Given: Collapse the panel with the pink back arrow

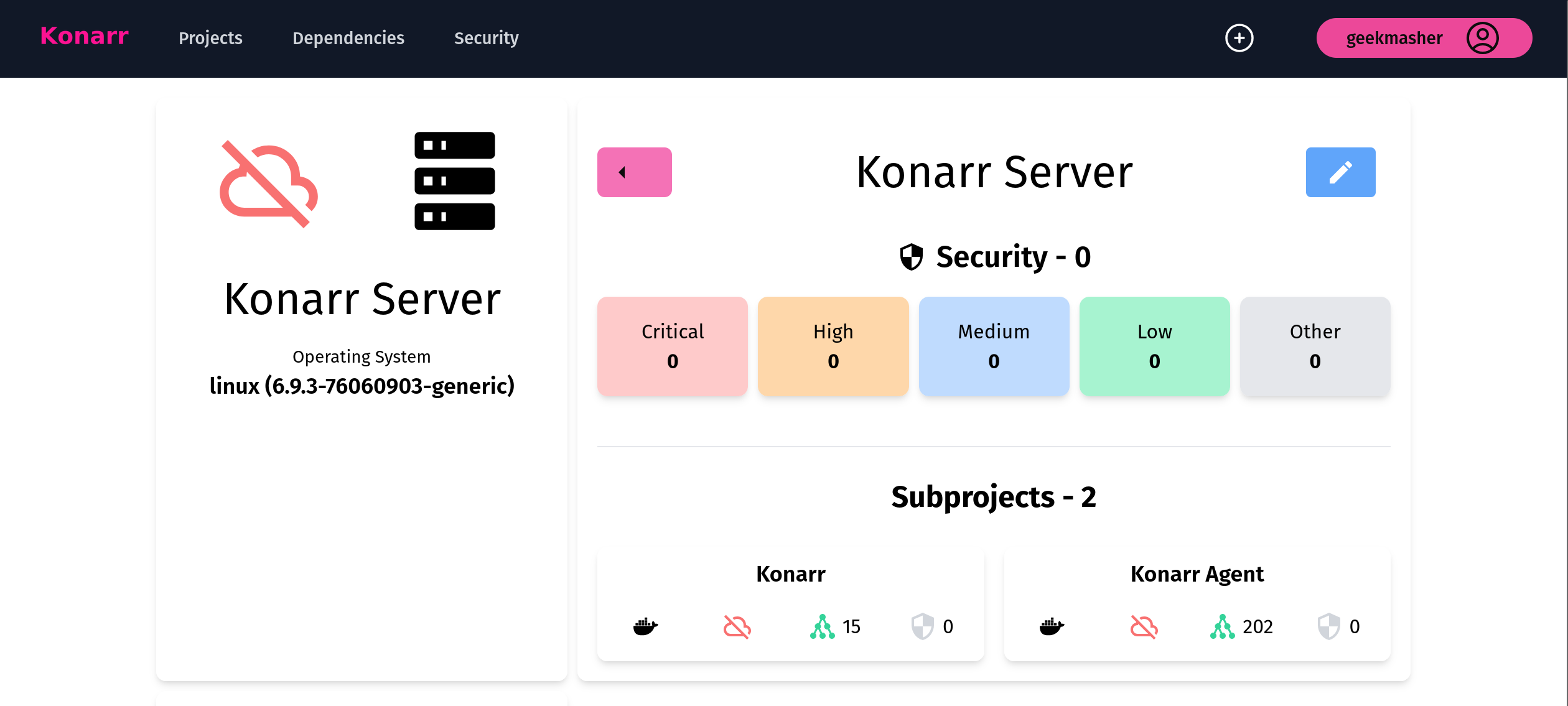Looking at the screenshot, I should [x=634, y=172].
